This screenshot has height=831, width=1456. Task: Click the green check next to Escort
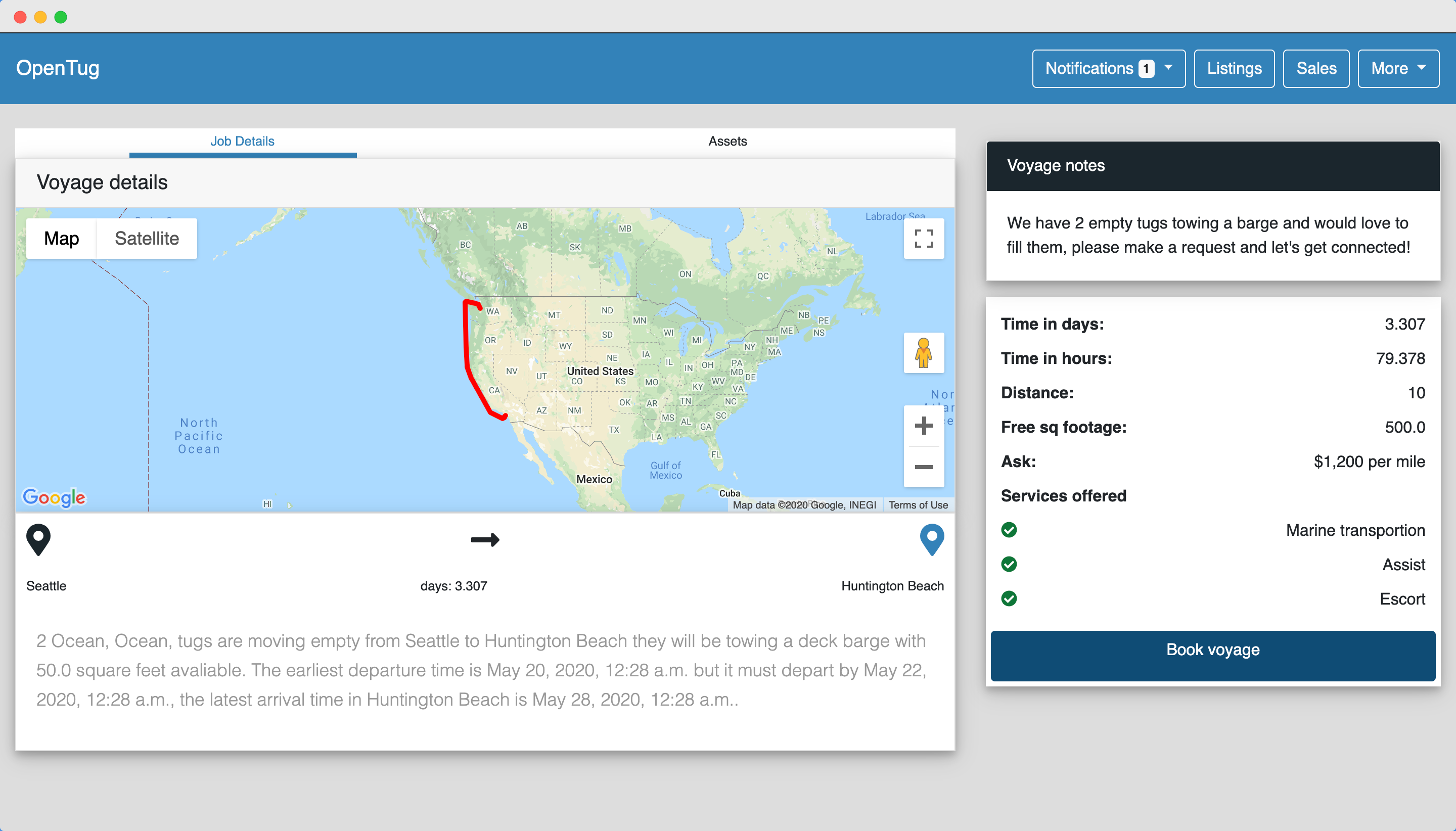pos(1009,598)
